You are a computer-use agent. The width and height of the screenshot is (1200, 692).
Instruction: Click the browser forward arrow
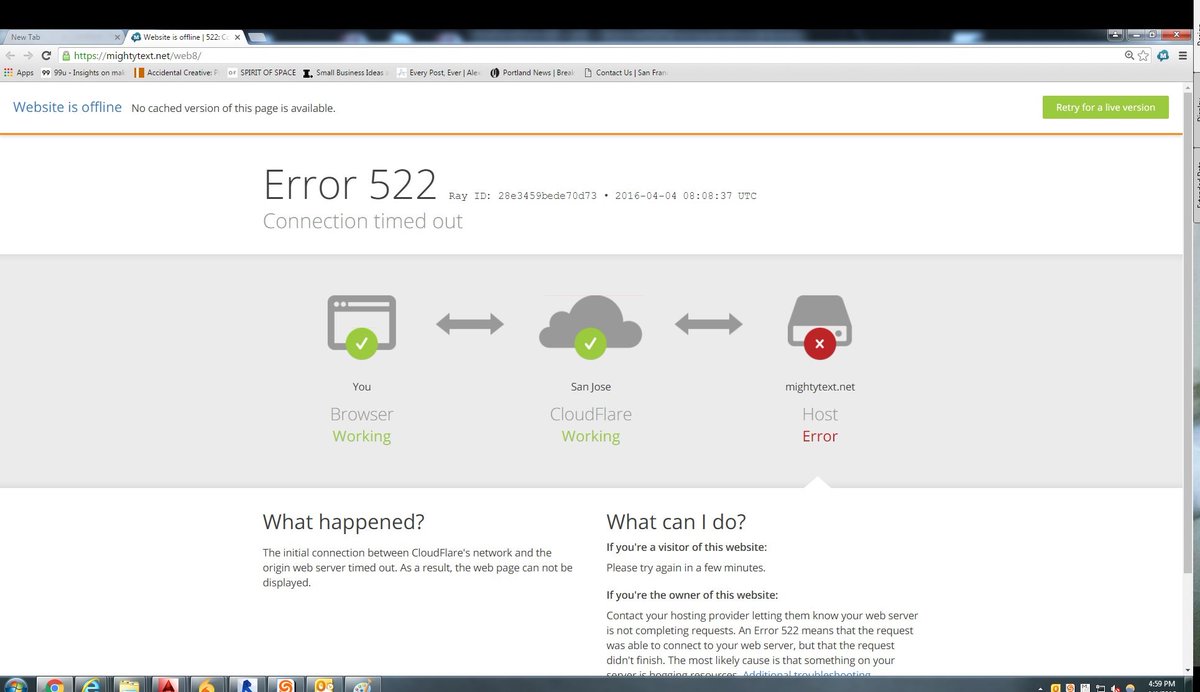[x=28, y=56]
